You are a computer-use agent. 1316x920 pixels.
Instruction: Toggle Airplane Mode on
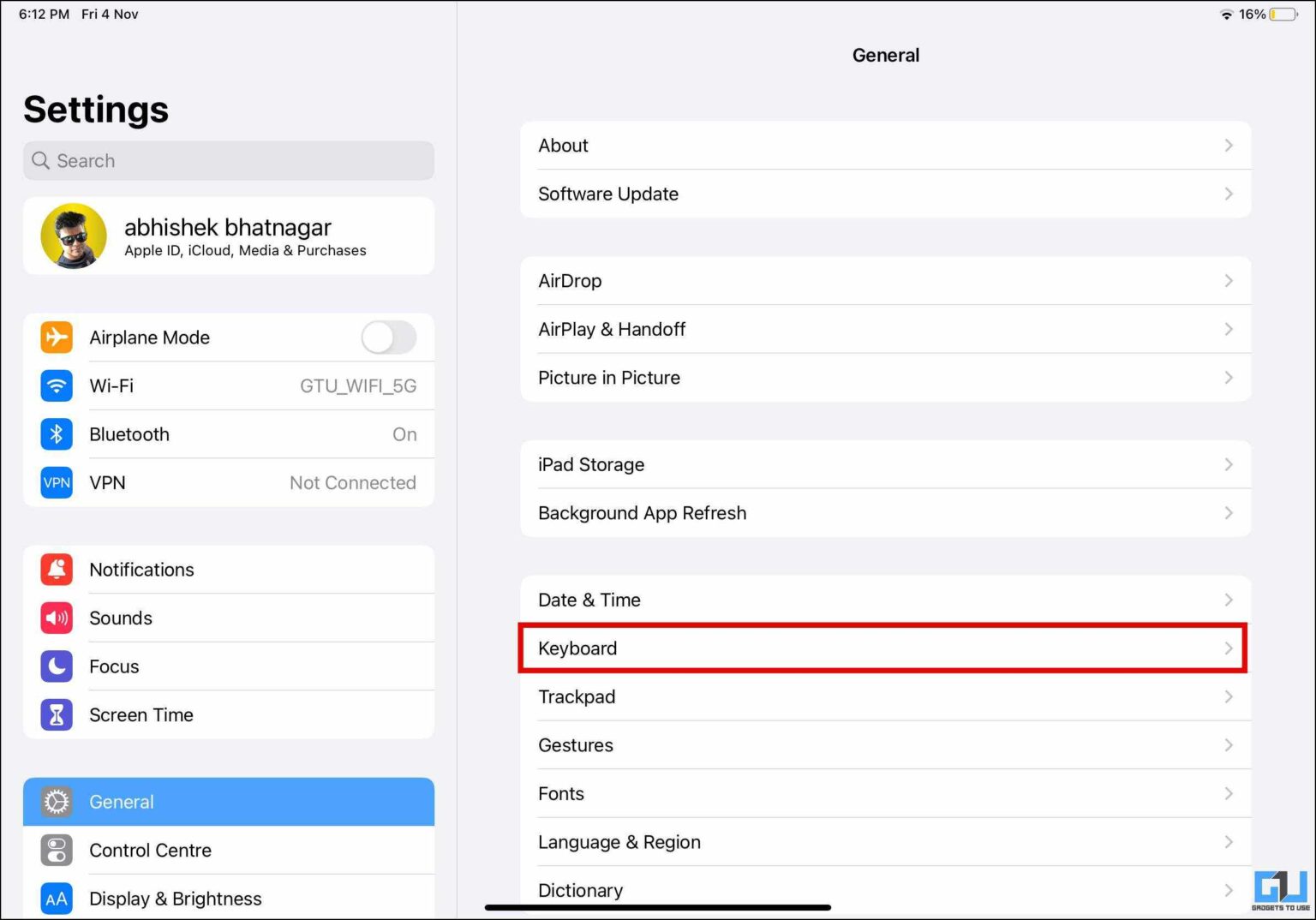[x=387, y=337]
